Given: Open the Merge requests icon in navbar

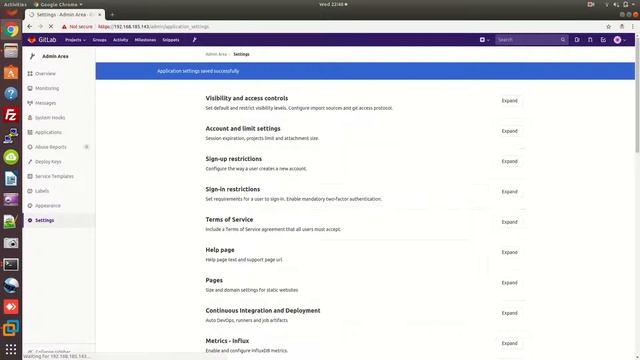Looking at the screenshot, I should 590,40.
